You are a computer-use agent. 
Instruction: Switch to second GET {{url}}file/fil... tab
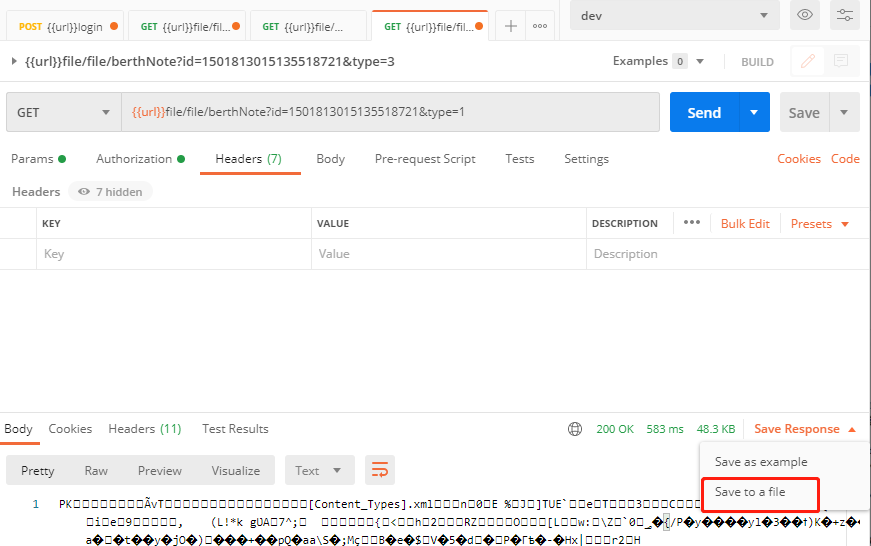189,26
